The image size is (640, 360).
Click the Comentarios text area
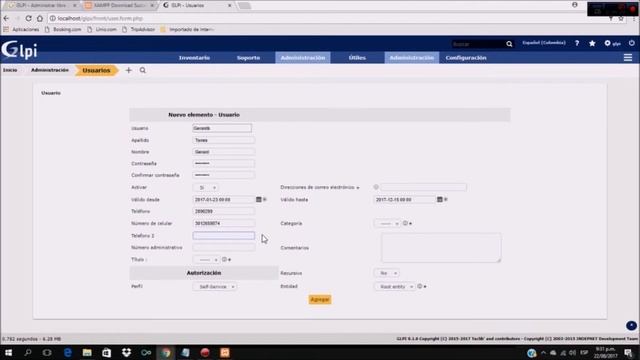click(441, 247)
